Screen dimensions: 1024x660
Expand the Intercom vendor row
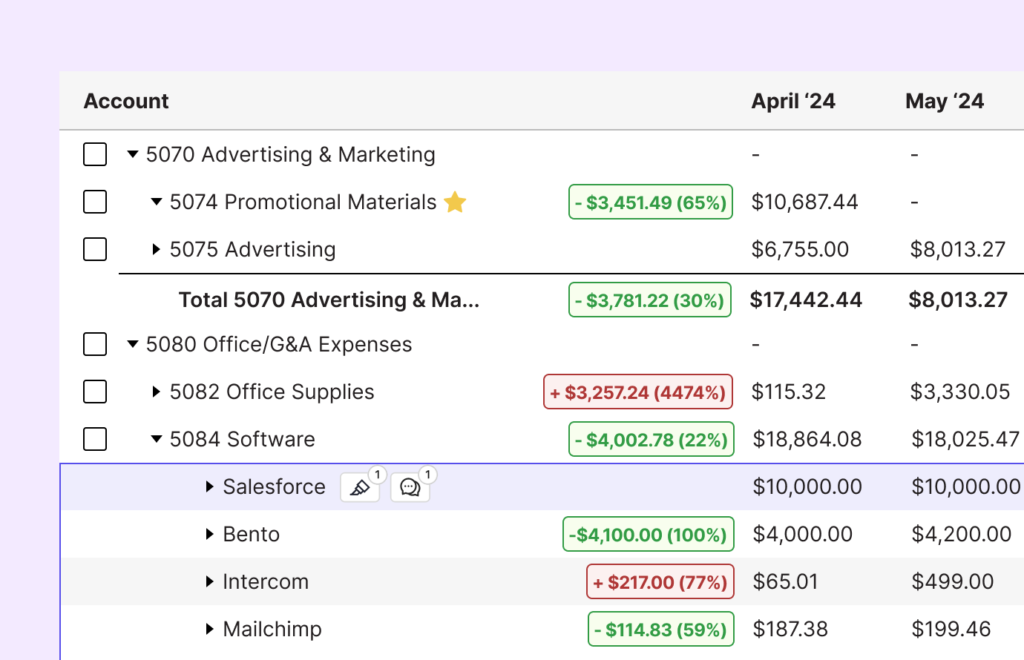click(x=209, y=582)
